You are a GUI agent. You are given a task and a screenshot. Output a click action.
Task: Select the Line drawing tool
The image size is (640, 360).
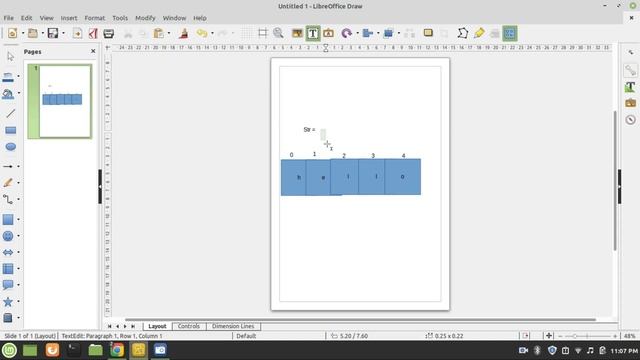point(11,113)
